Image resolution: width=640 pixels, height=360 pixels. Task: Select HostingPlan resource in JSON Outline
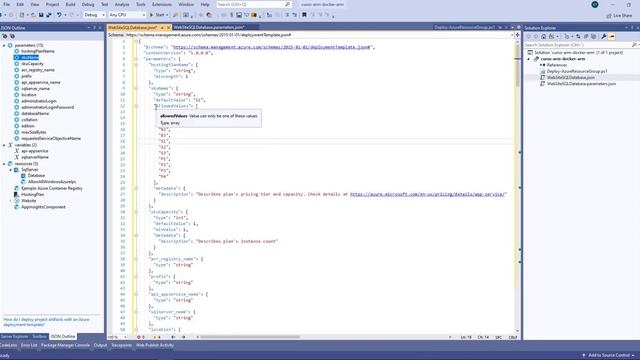tap(32, 195)
